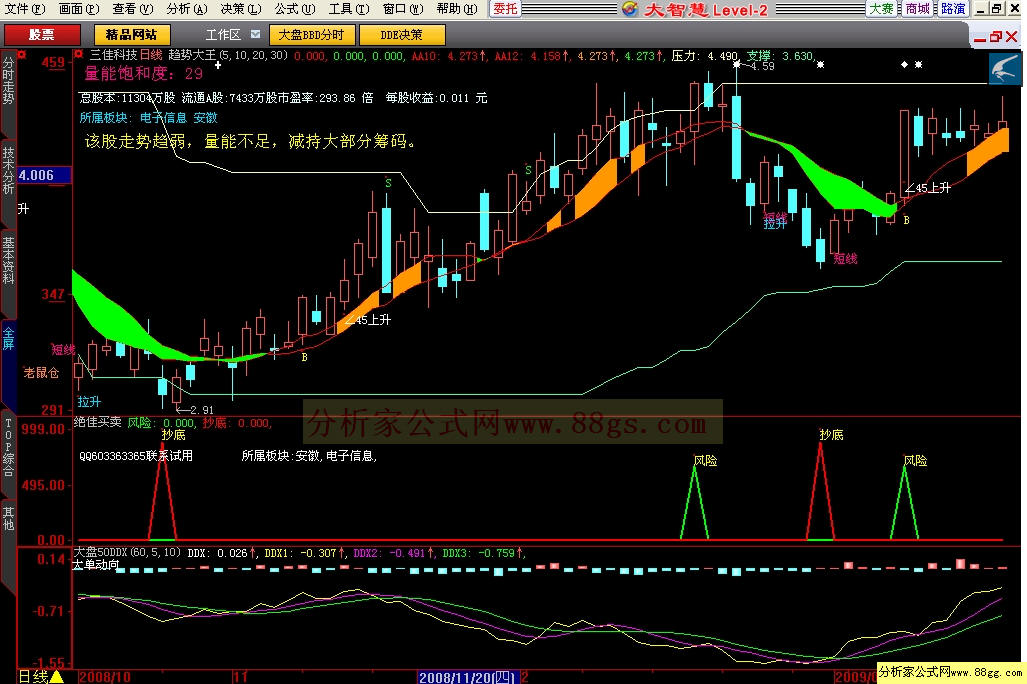This screenshot has width=1027, height=684.
Task: Click the 总股本 share info line
Action: [283, 98]
